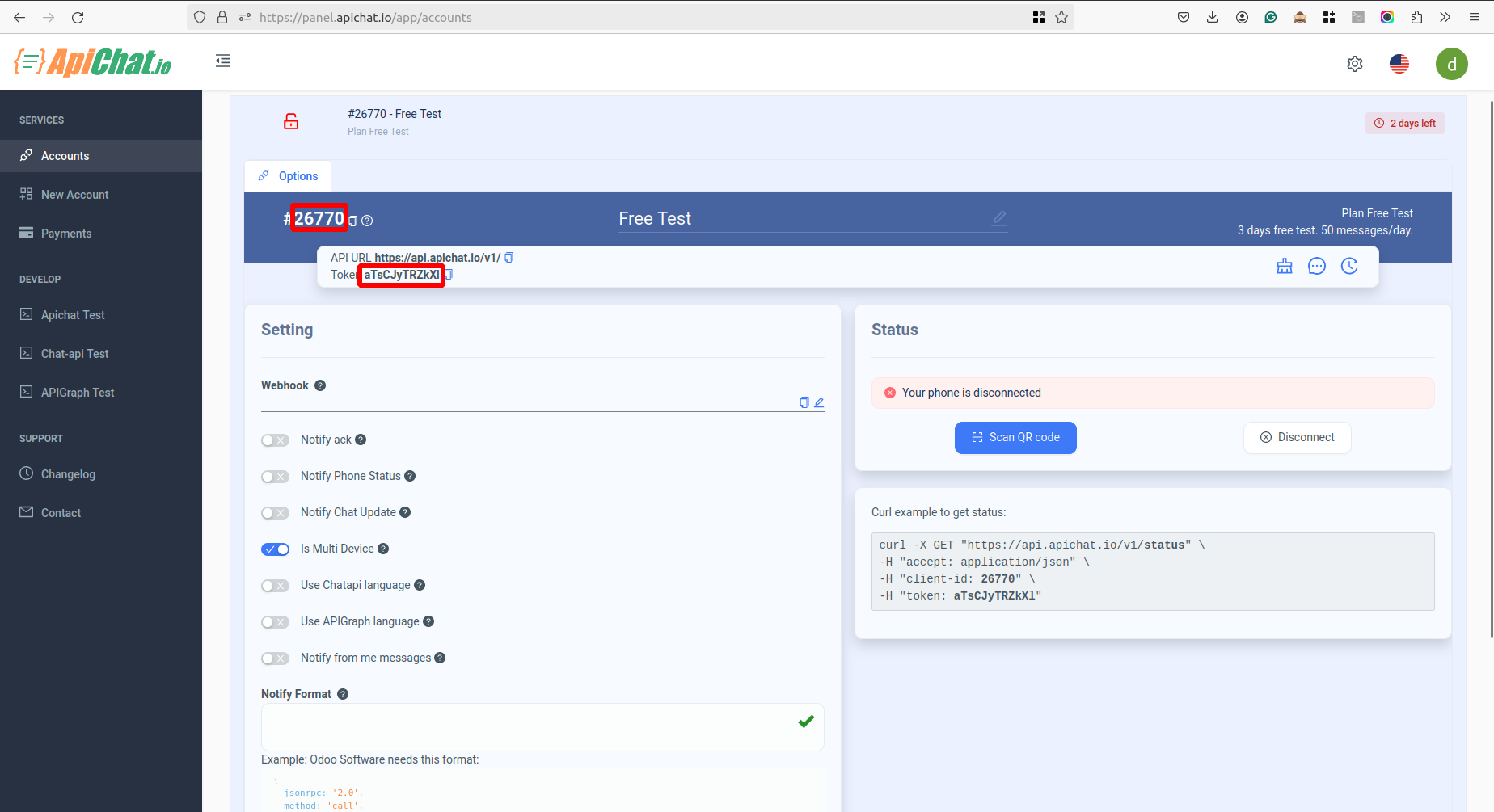Open user profile avatar 'd'
The height and width of the screenshot is (812, 1494).
tap(1452, 64)
